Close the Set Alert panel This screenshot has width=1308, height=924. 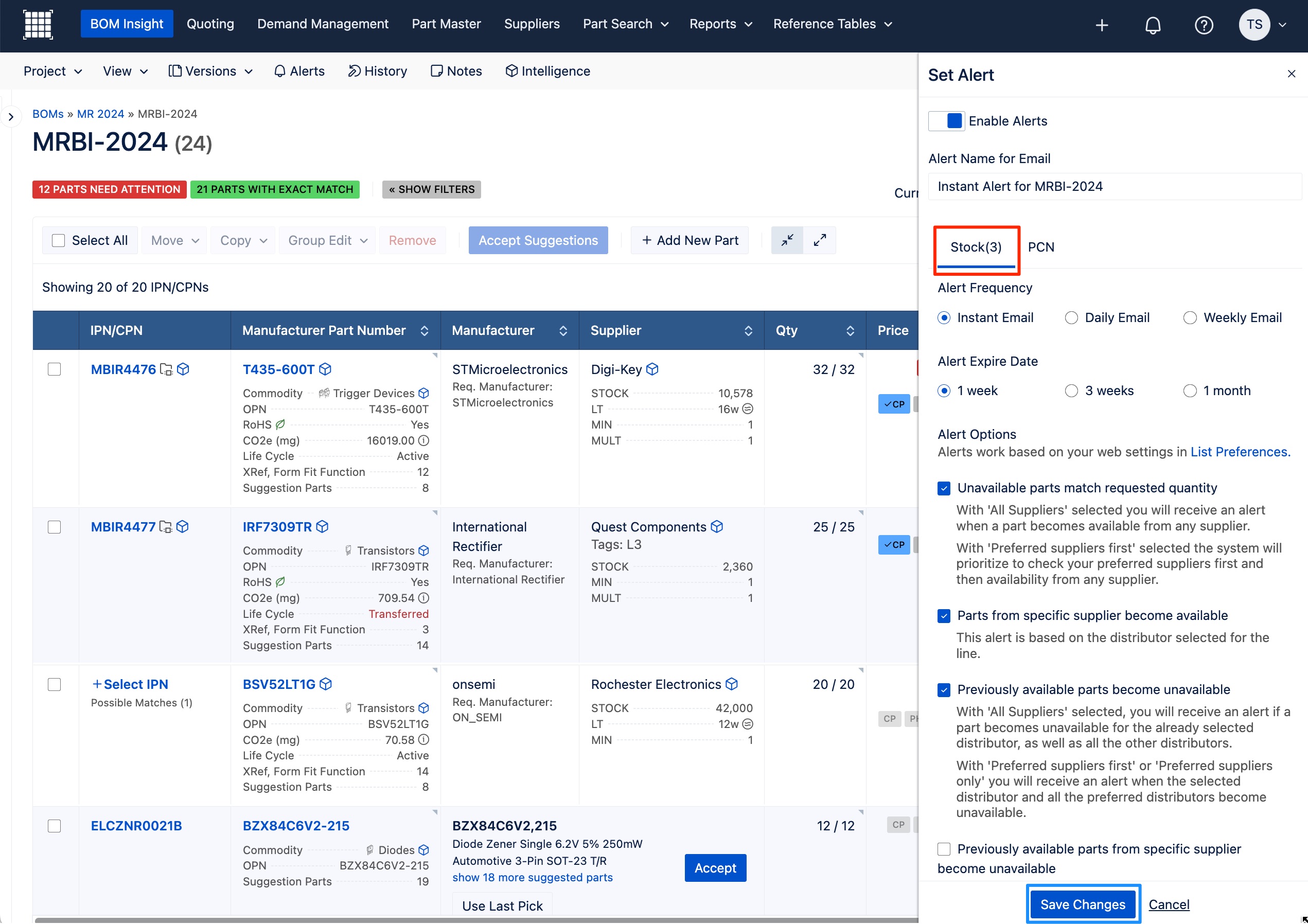pyautogui.click(x=1291, y=74)
